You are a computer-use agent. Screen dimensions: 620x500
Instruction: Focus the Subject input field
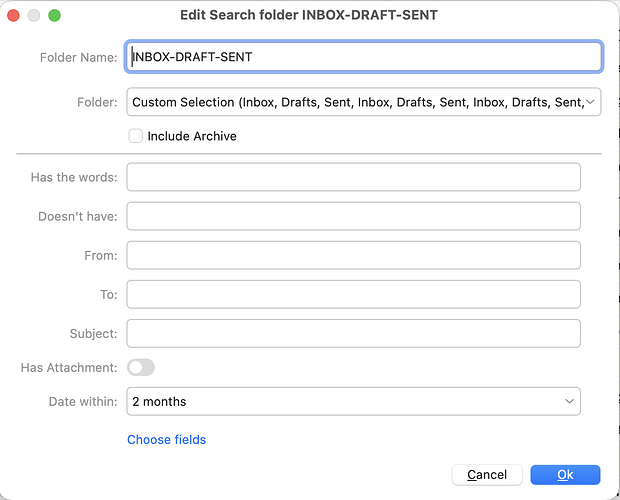[353, 333]
